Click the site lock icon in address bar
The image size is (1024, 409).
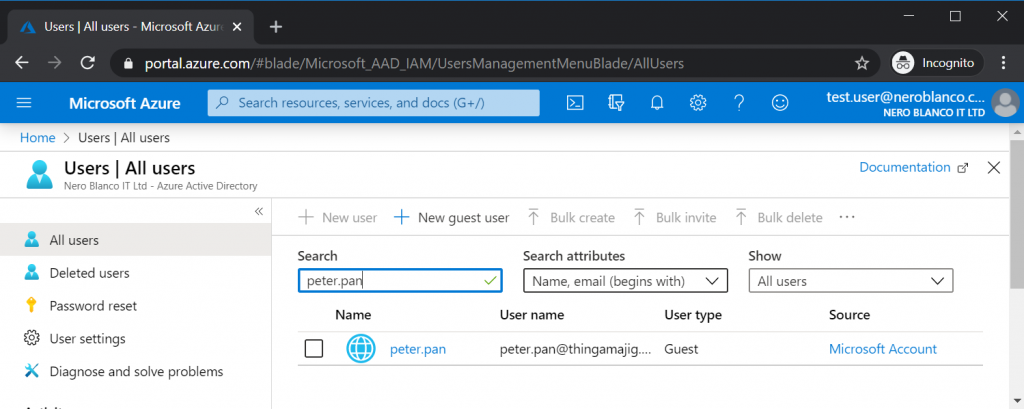[128, 63]
